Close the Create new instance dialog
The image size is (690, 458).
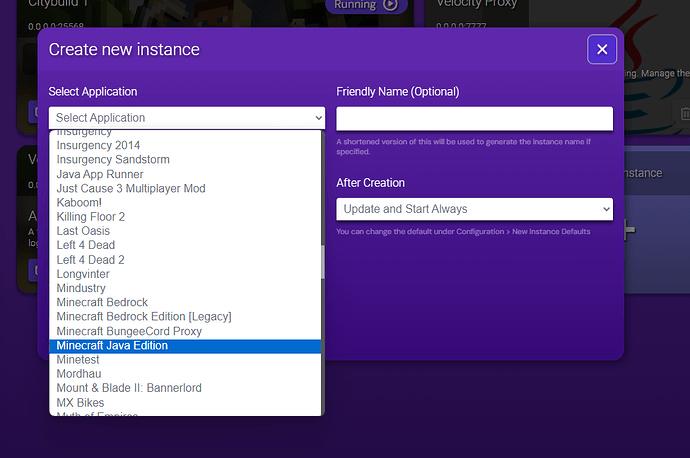point(602,49)
